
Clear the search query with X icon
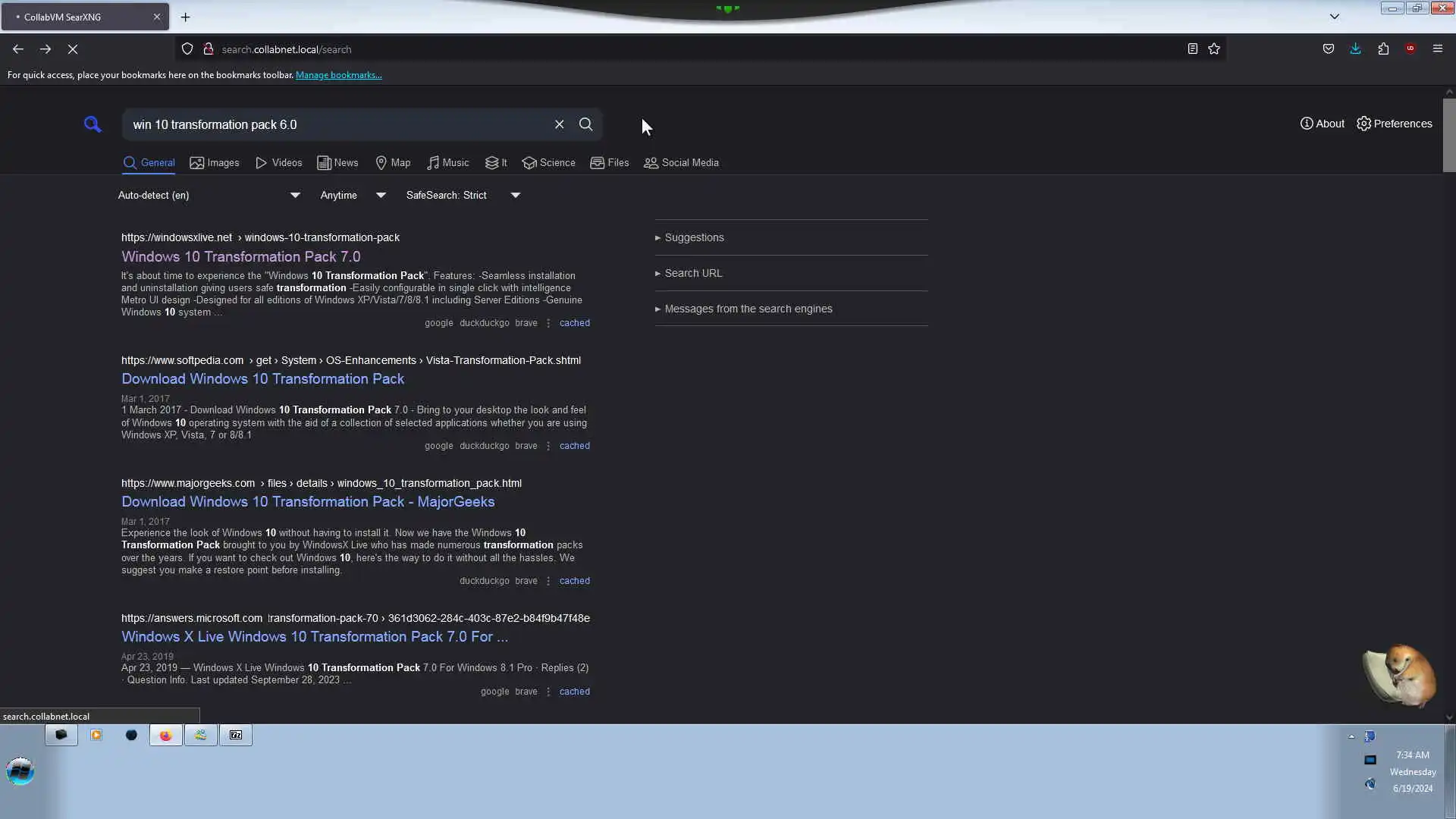click(x=559, y=124)
